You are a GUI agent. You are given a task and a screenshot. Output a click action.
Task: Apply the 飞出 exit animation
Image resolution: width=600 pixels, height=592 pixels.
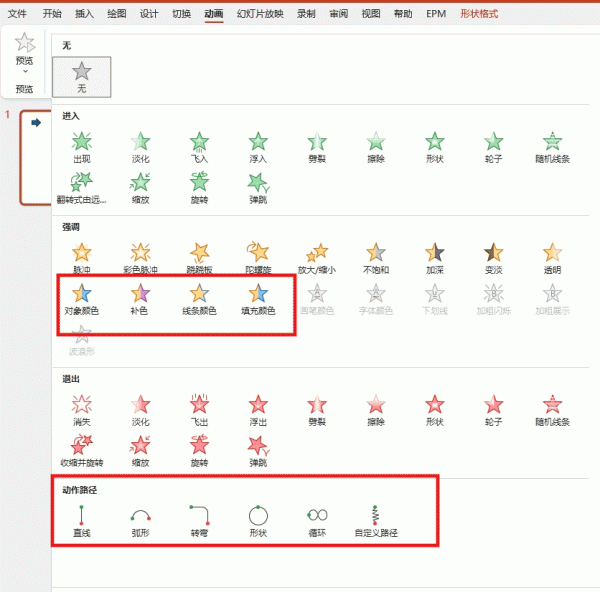[x=199, y=410]
